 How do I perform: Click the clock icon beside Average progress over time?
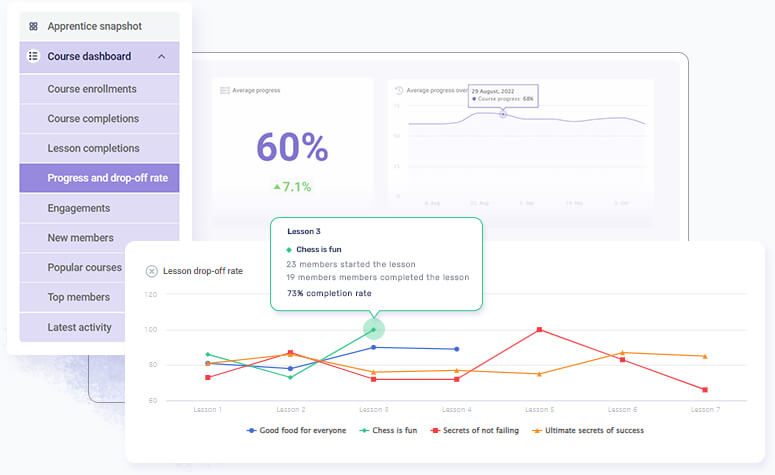click(x=399, y=90)
